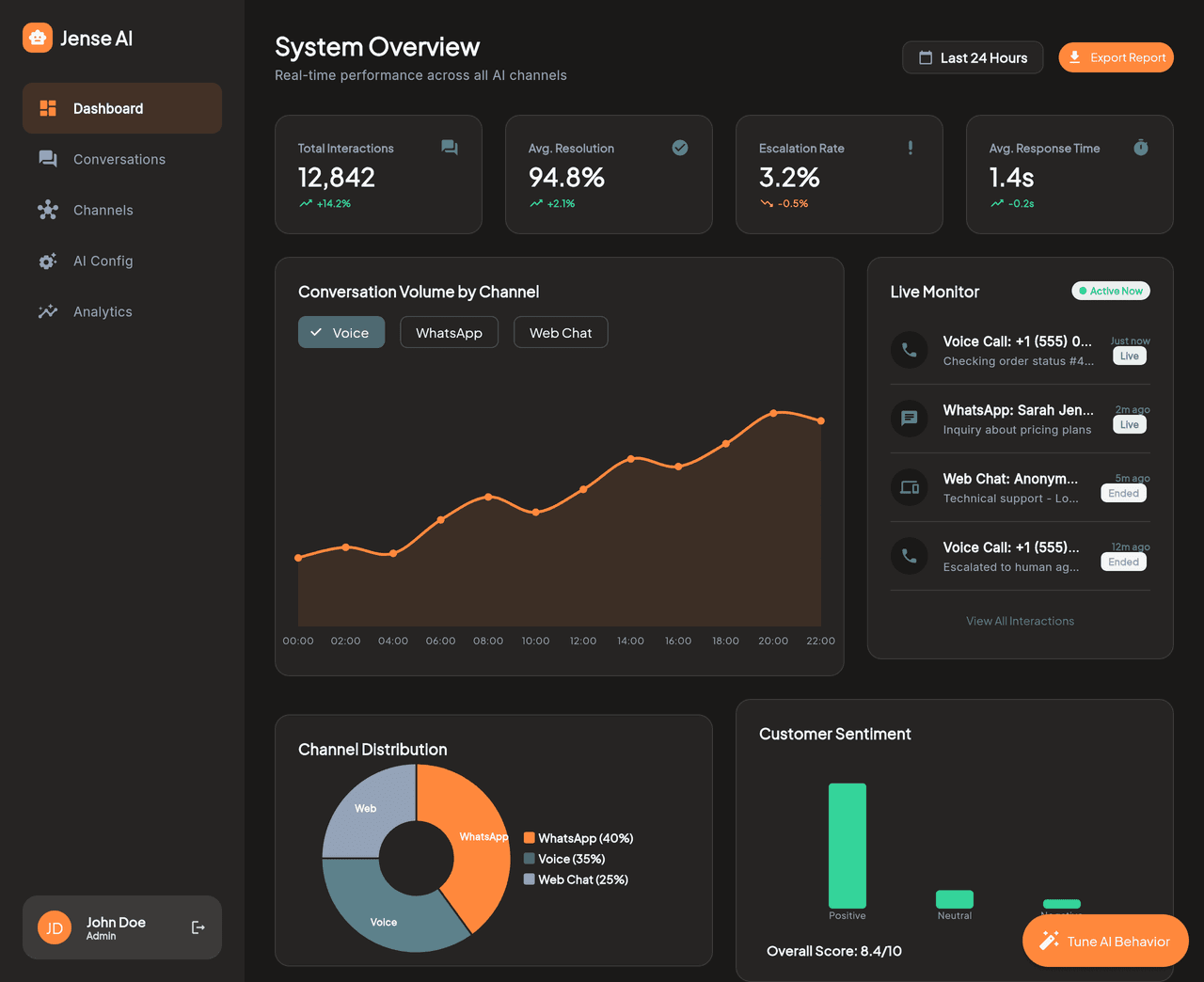Open the Last 24 Hours time selector
Screen dimensions: 1204x982
point(973,57)
